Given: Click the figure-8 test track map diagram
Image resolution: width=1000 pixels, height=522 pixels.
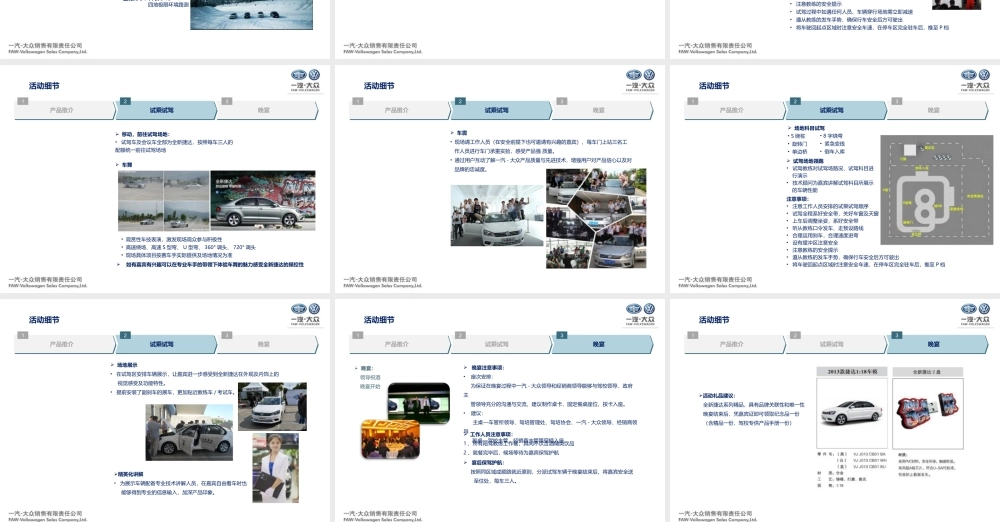Looking at the screenshot, I should [937, 190].
